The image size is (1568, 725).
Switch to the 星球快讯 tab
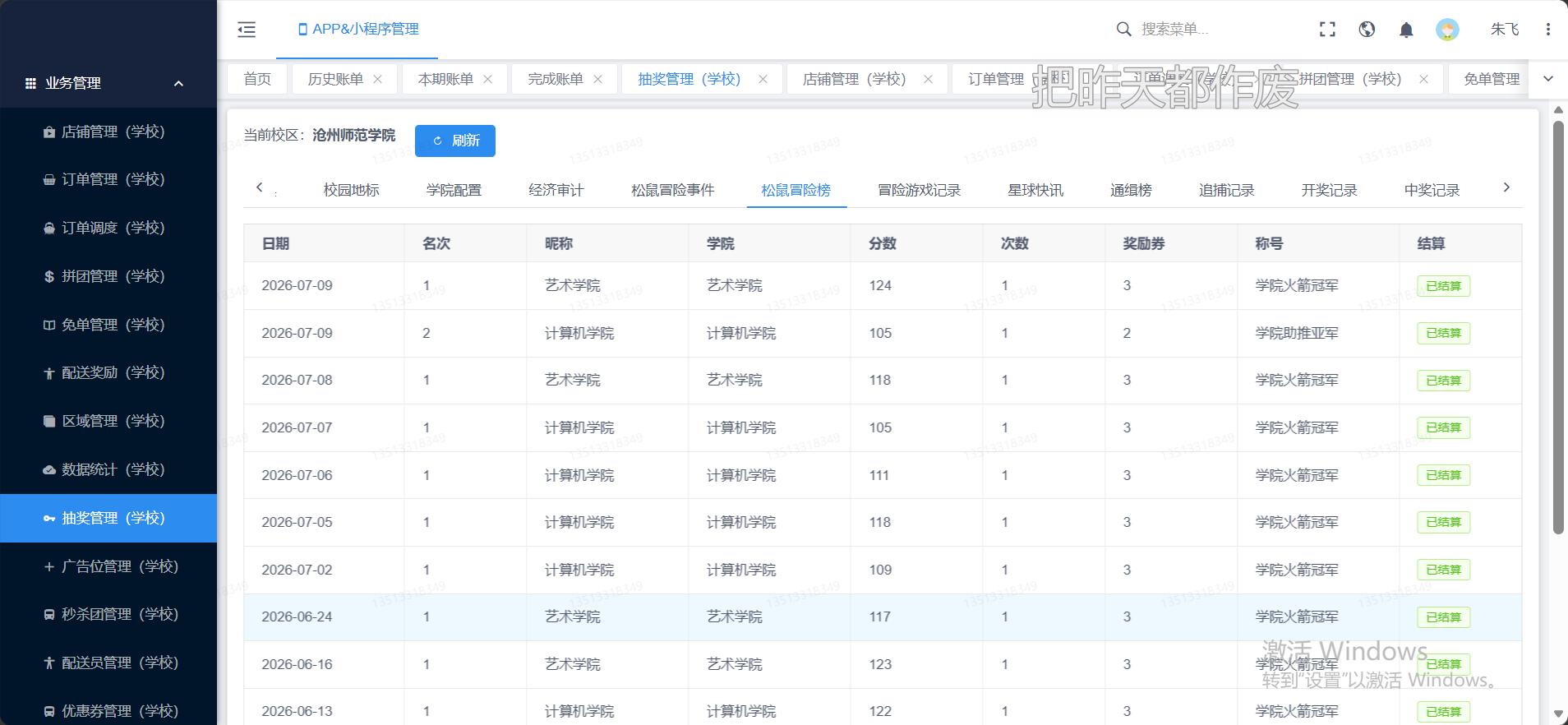(1035, 190)
